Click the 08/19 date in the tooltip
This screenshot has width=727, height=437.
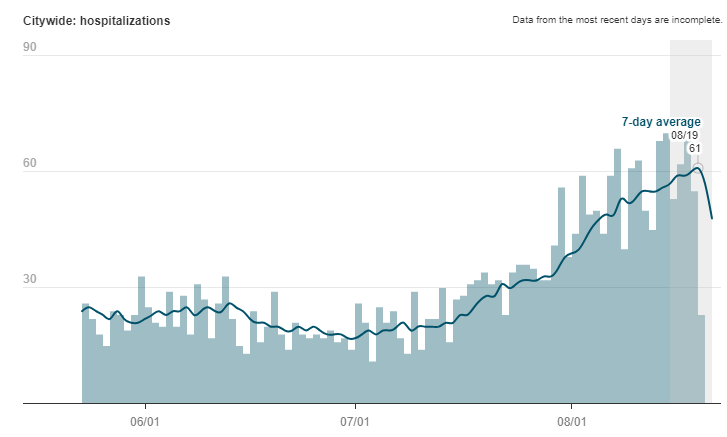point(685,135)
